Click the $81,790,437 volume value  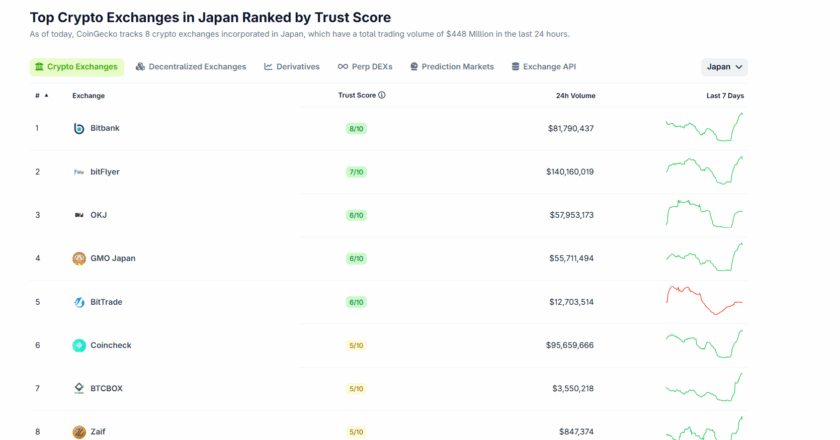[x=571, y=129]
